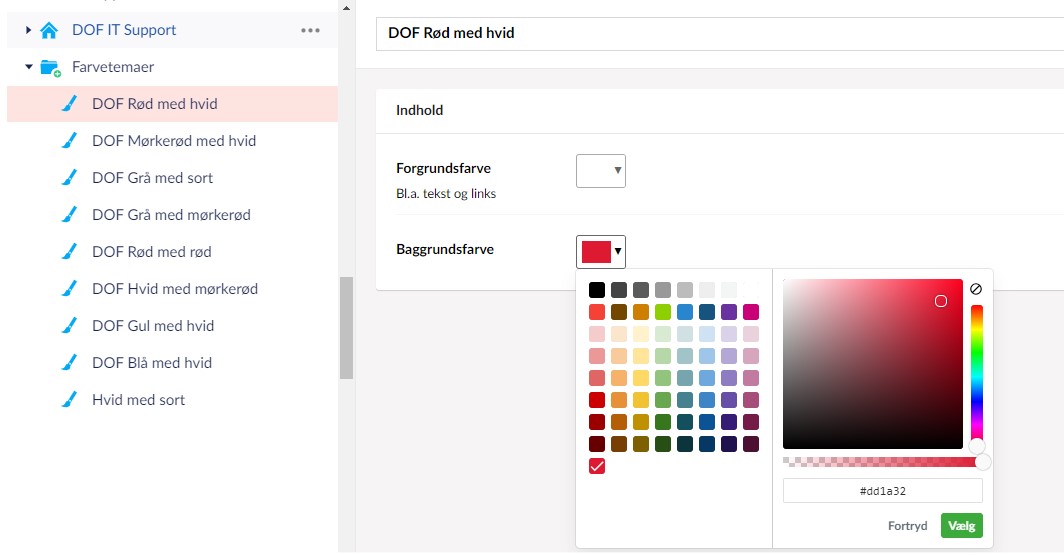
Task: Click the clear color (no color) icon
Action: point(976,289)
